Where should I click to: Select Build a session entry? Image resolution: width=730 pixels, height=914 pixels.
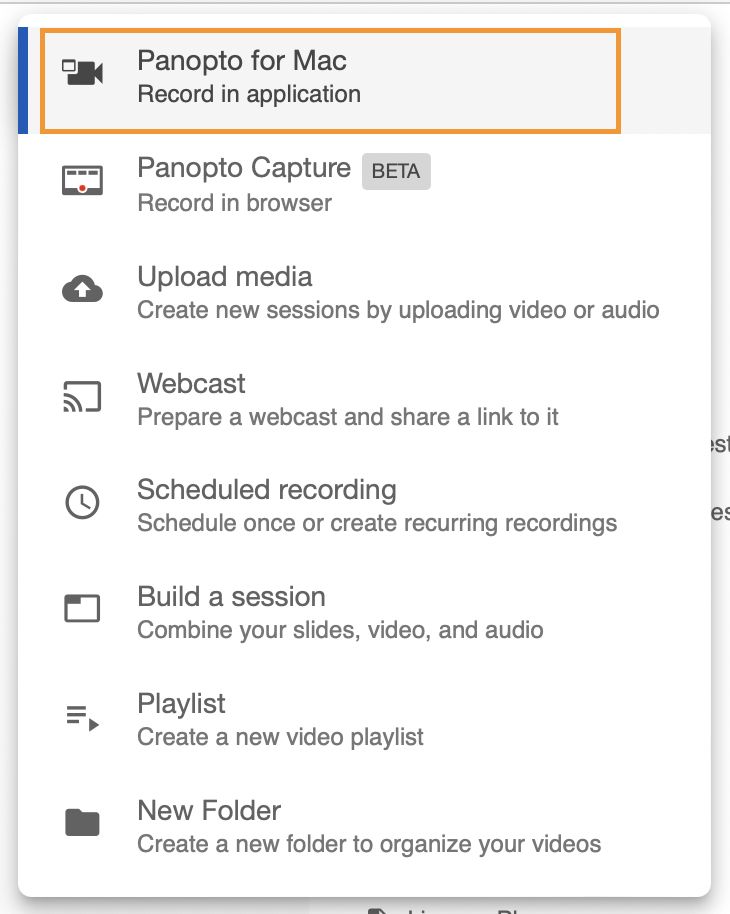click(x=231, y=597)
